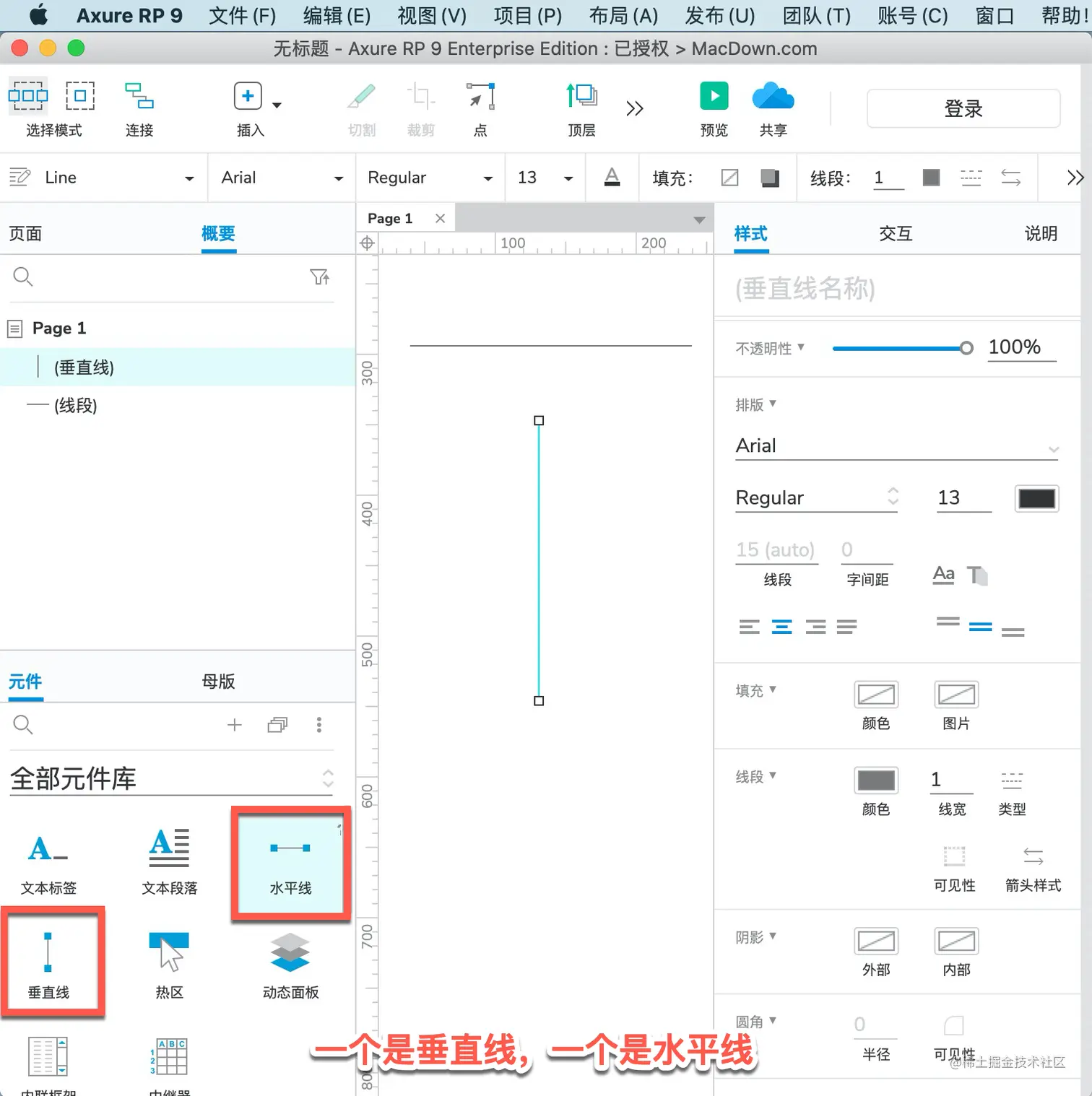Switch to the 概要 outline tab
Viewport: 1092px width, 1096px height.
219,234
